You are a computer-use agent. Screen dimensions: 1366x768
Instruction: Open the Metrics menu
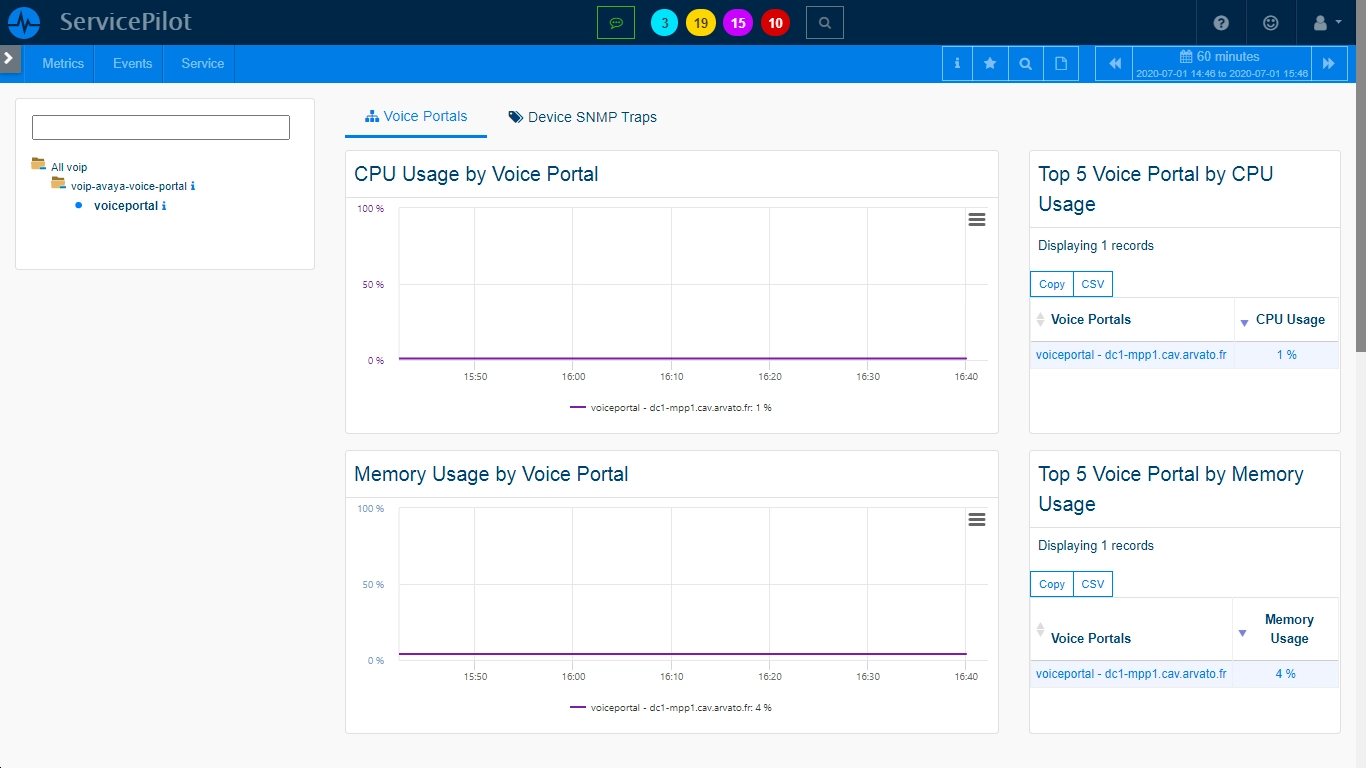click(63, 63)
